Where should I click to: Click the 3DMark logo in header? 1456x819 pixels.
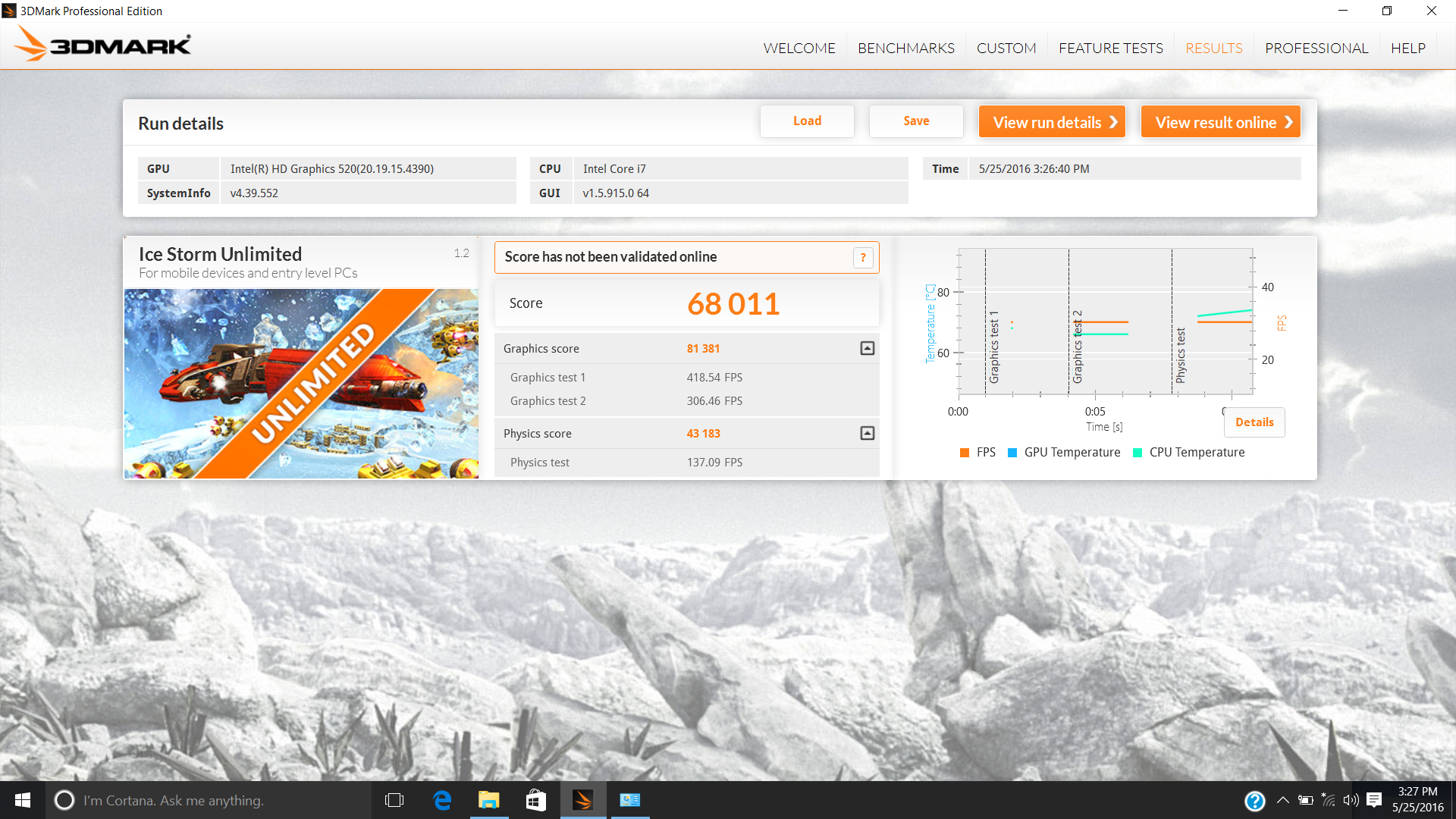[103, 44]
